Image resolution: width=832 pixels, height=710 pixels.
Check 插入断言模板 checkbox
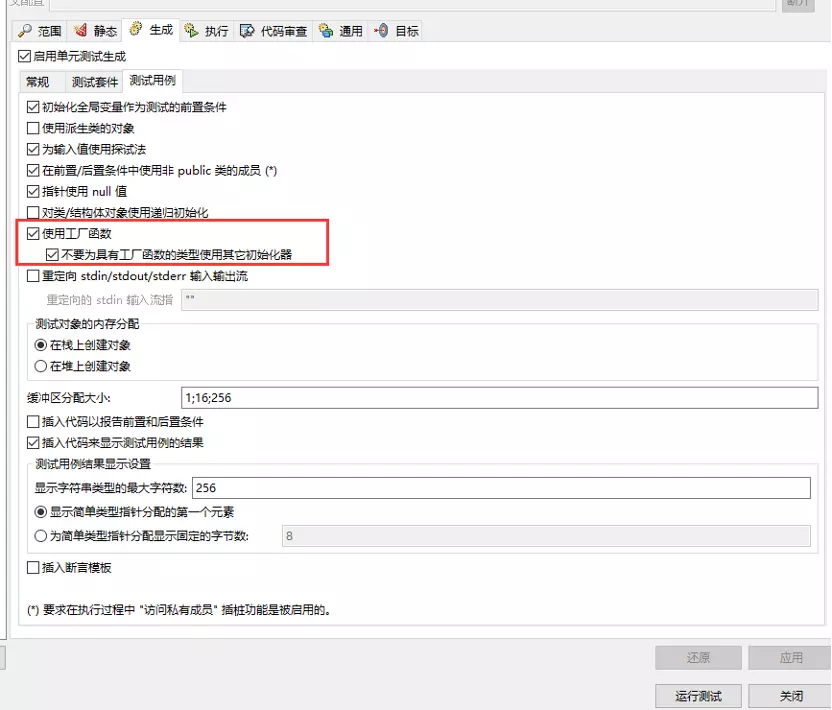pos(34,568)
